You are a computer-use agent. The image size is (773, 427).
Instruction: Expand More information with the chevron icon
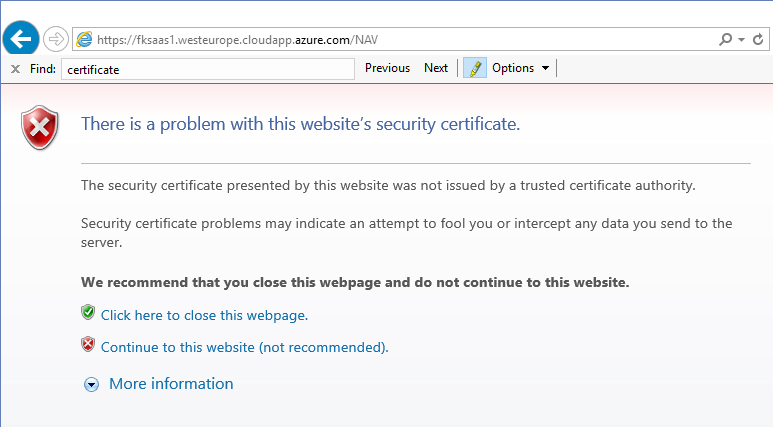point(92,384)
